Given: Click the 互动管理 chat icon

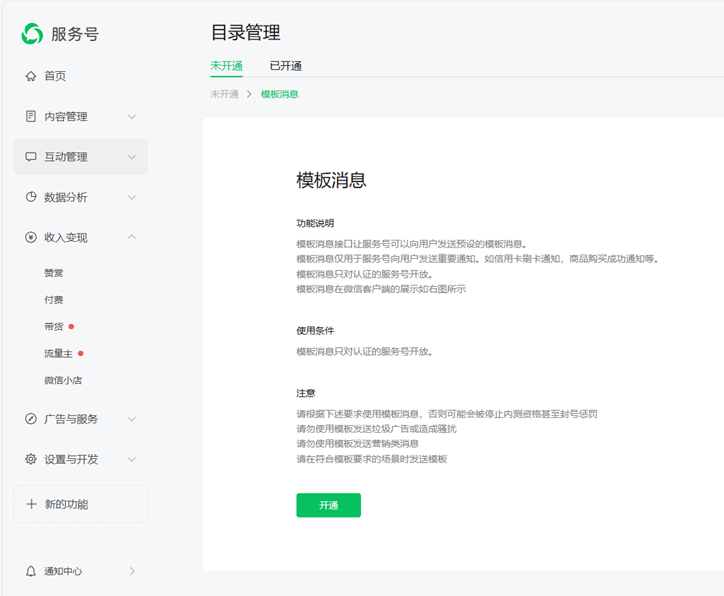Looking at the screenshot, I should click(31, 157).
